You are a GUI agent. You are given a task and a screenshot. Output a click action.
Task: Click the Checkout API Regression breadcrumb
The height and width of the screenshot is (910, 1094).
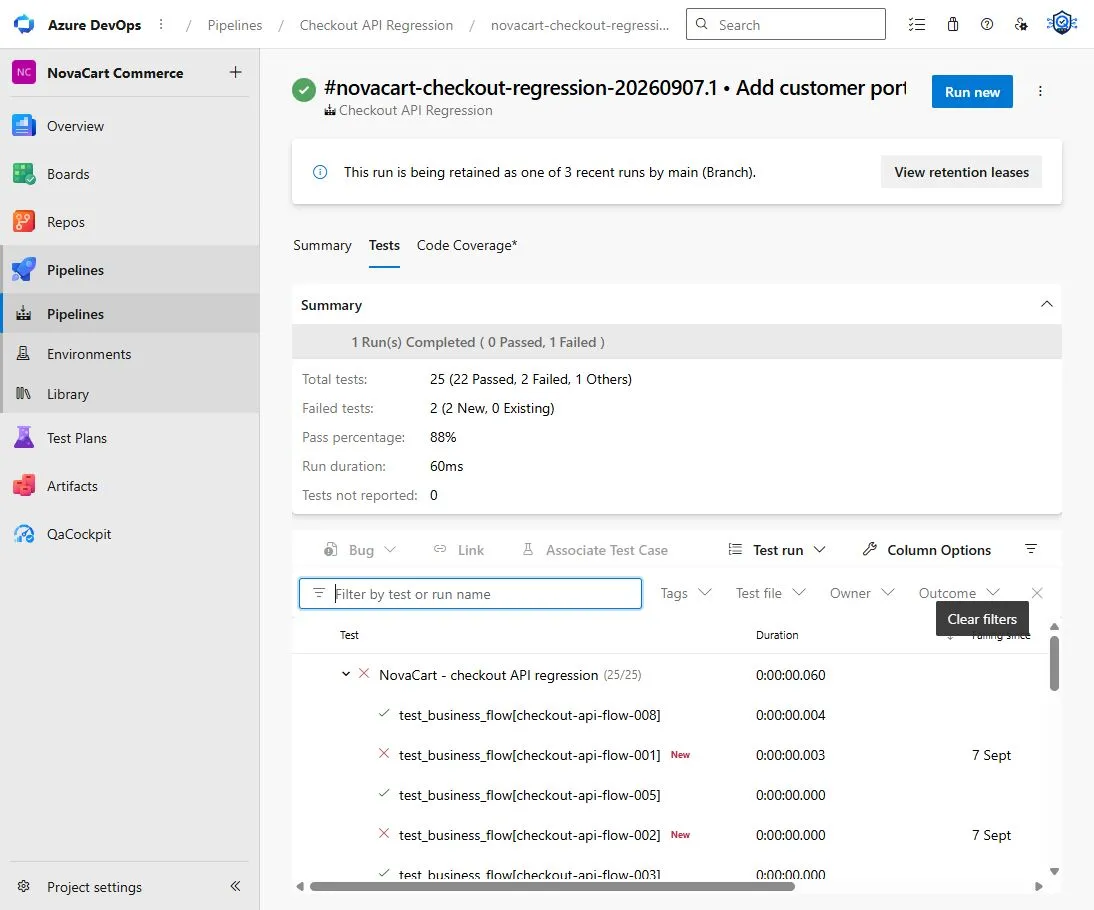point(376,25)
